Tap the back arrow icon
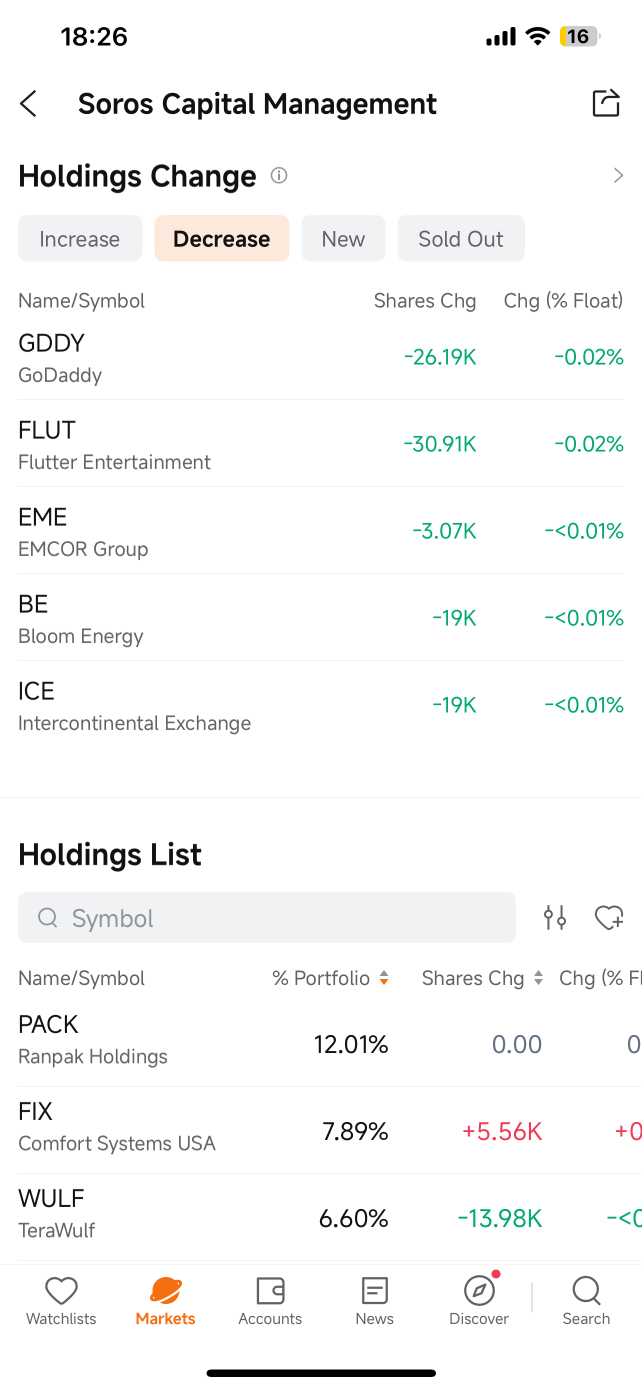Image resolution: width=642 pixels, height=1389 pixels. [x=29, y=103]
